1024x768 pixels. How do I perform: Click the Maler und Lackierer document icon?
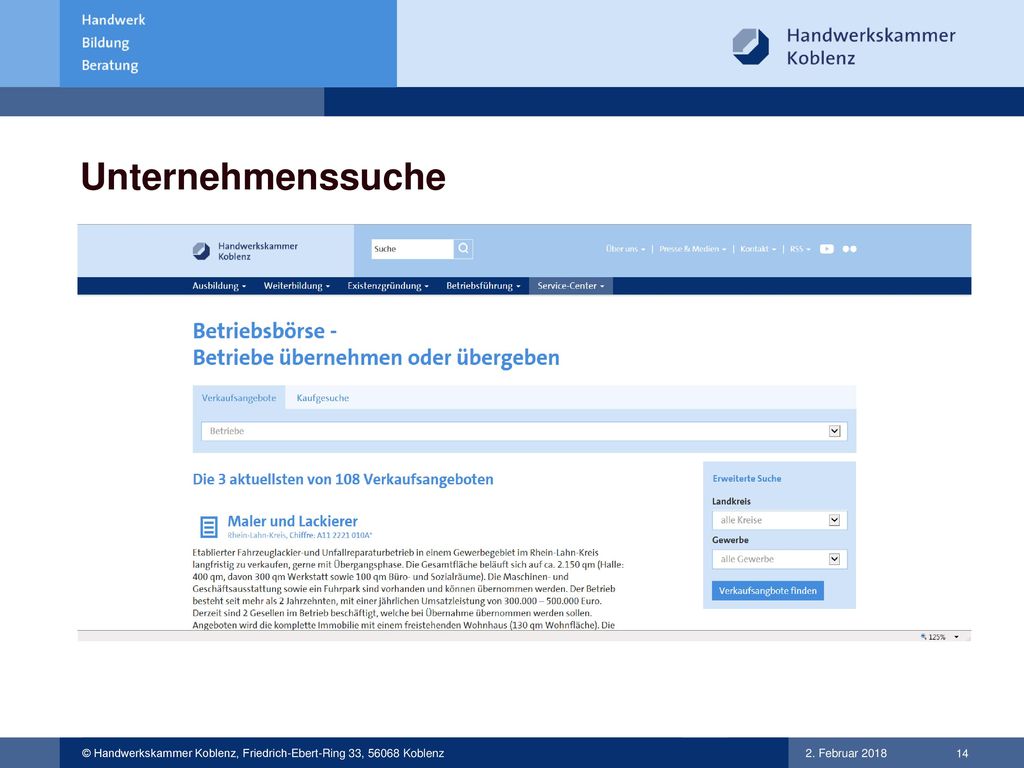(x=208, y=526)
